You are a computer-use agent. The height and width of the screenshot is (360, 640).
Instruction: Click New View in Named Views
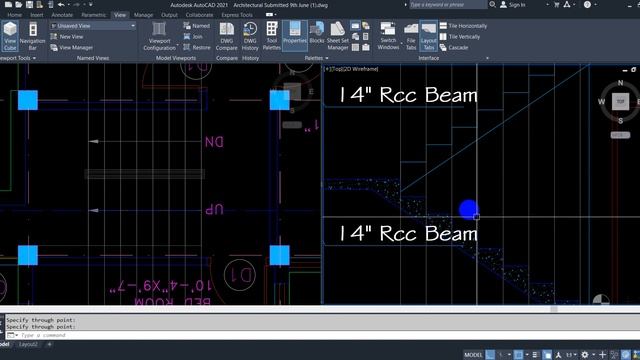[67, 37]
